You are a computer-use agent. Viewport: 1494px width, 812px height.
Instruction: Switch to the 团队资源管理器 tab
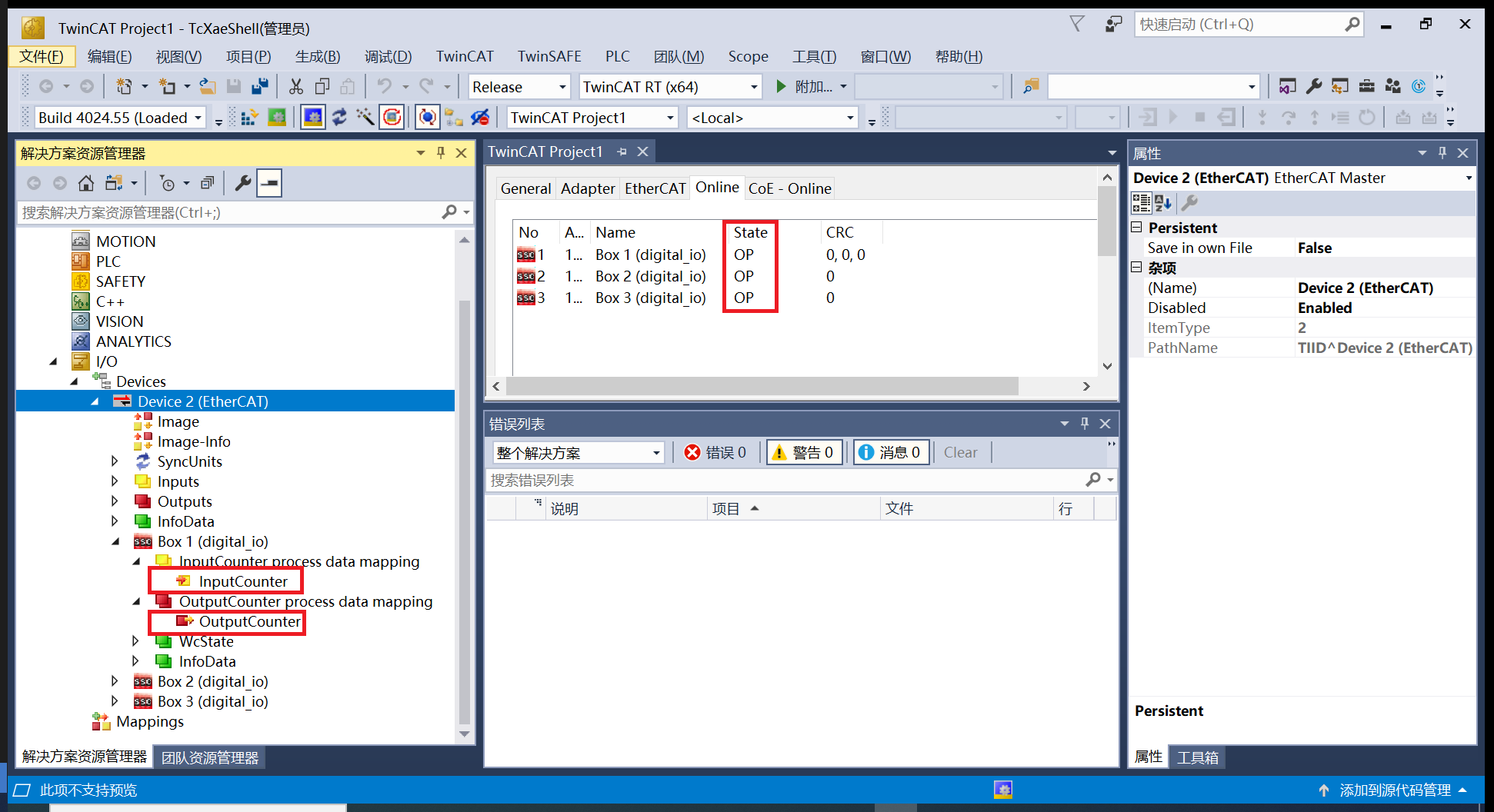point(209,757)
